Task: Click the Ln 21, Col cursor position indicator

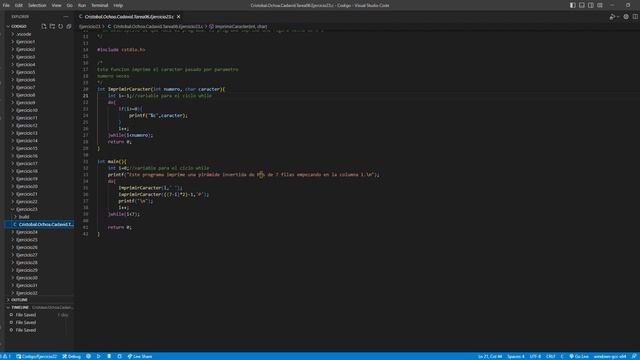Action: (x=490, y=356)
